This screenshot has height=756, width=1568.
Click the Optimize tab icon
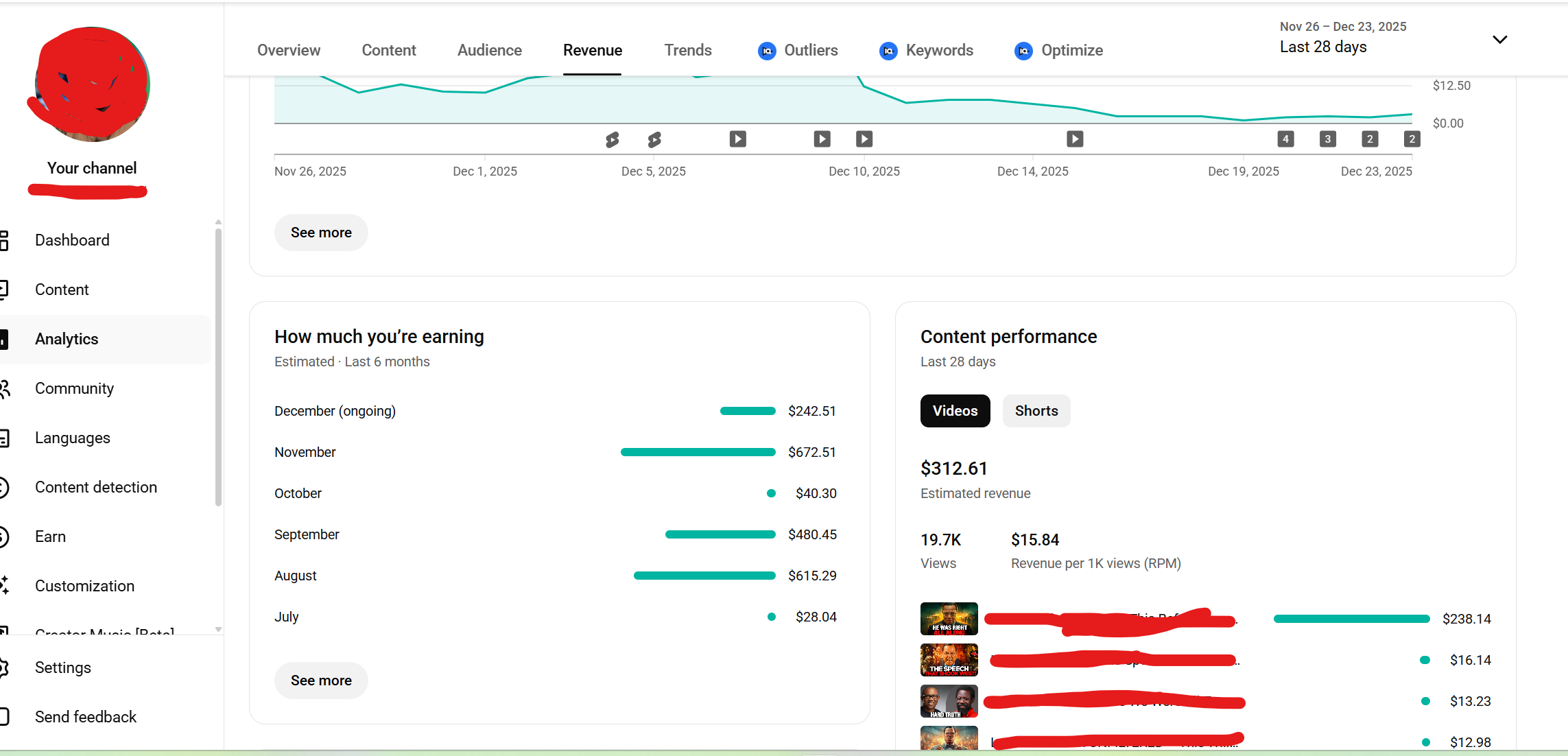point(1023,51)
